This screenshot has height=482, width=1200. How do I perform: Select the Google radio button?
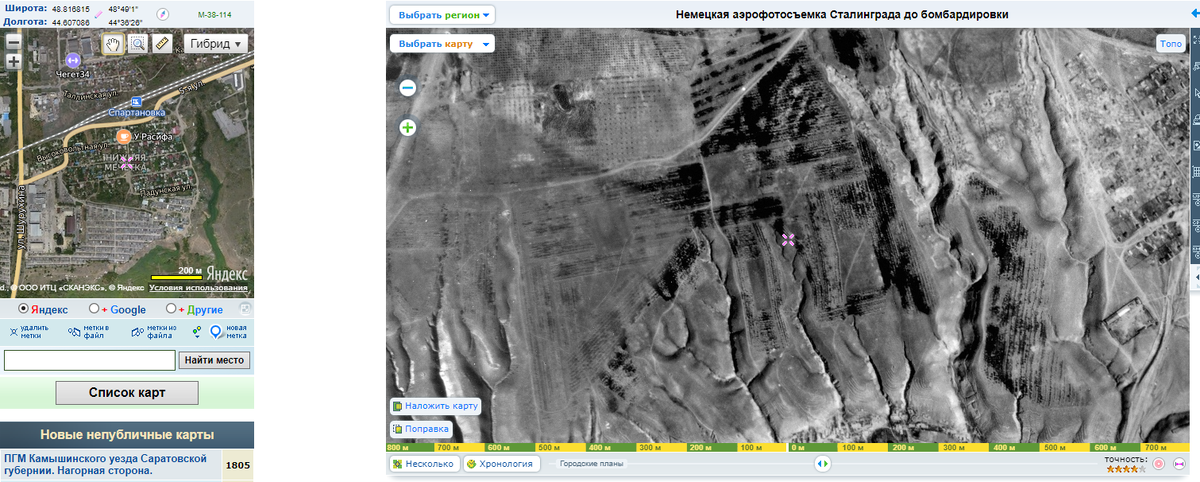pos(94,309)
